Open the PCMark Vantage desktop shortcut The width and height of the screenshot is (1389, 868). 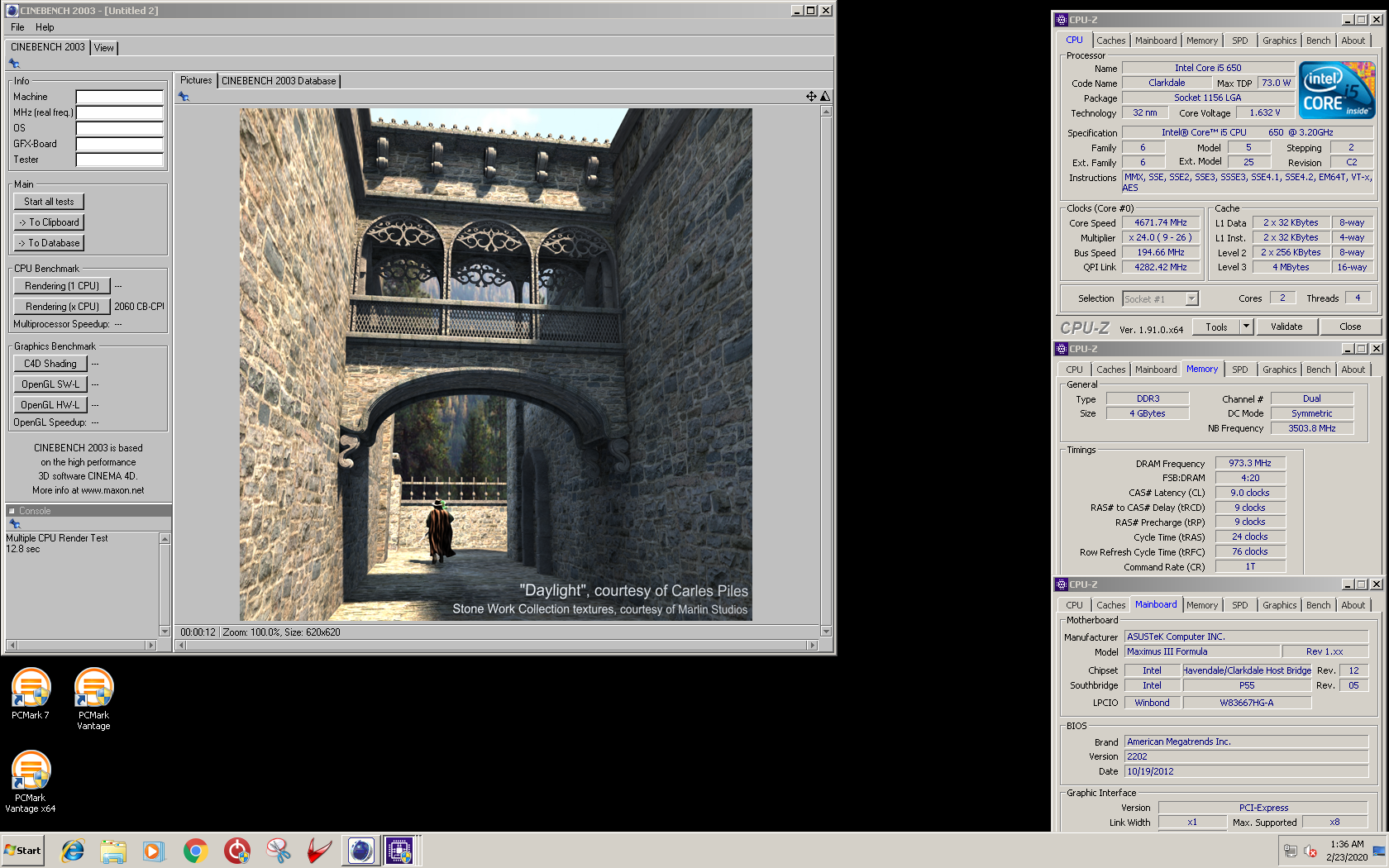pyautogui.click(x=93, y=699)
